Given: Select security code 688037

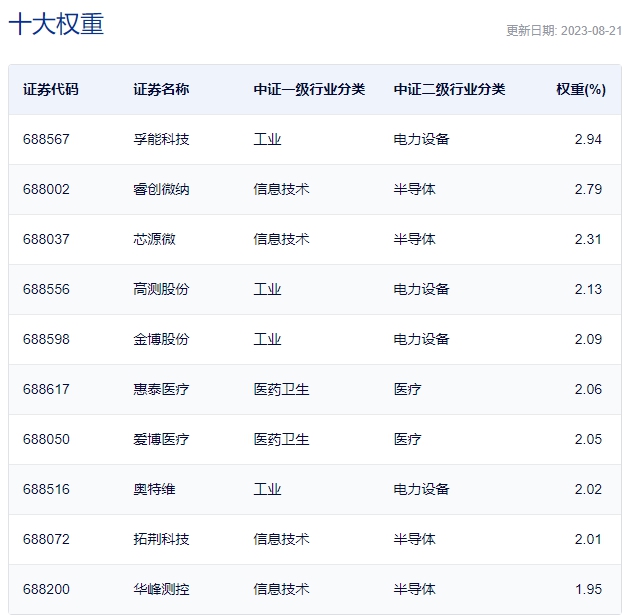Looking at the screenshot, I should (46, 239).
